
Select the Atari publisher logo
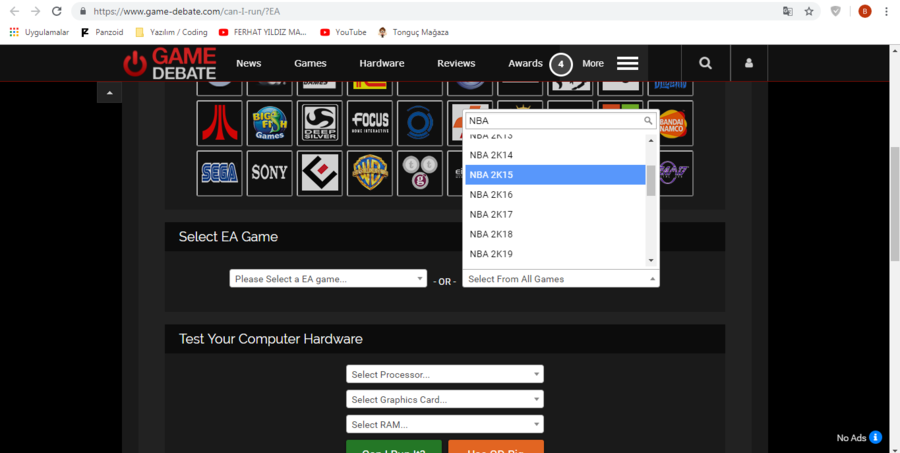click(219, 123)
